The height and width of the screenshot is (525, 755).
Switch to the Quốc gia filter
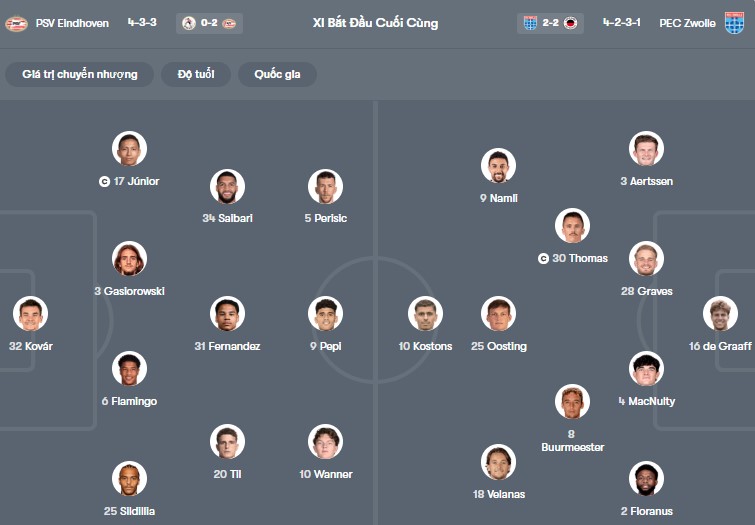[277, 74]
